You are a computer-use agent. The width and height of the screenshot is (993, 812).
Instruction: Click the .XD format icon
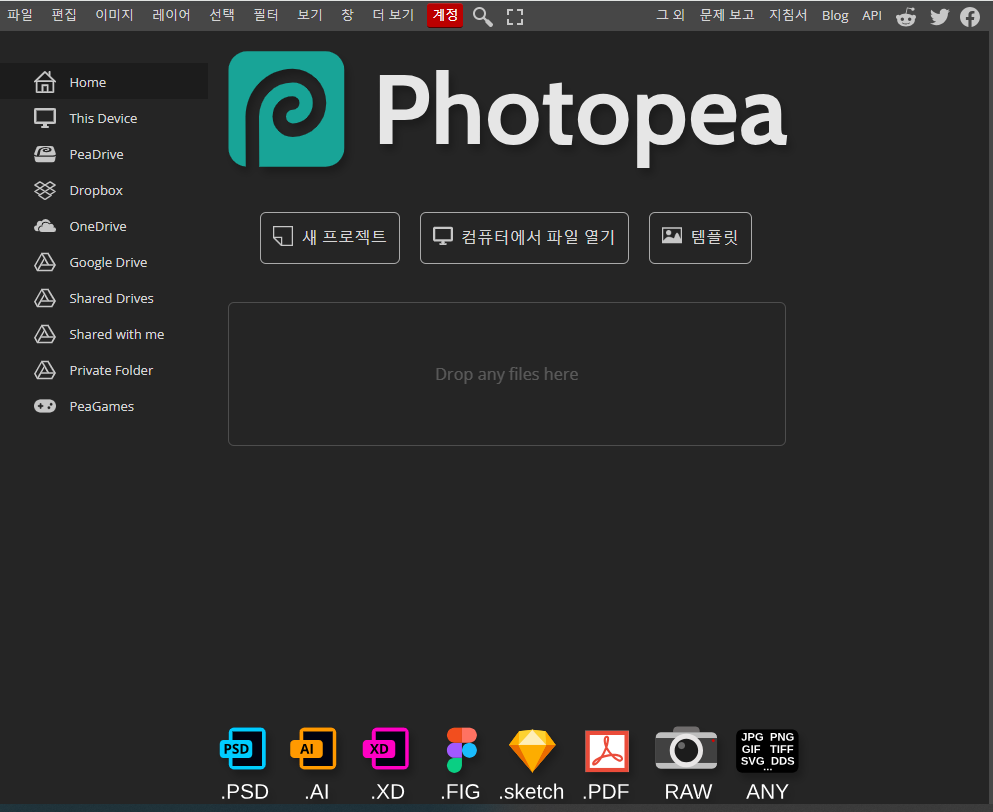coord(386,749)
